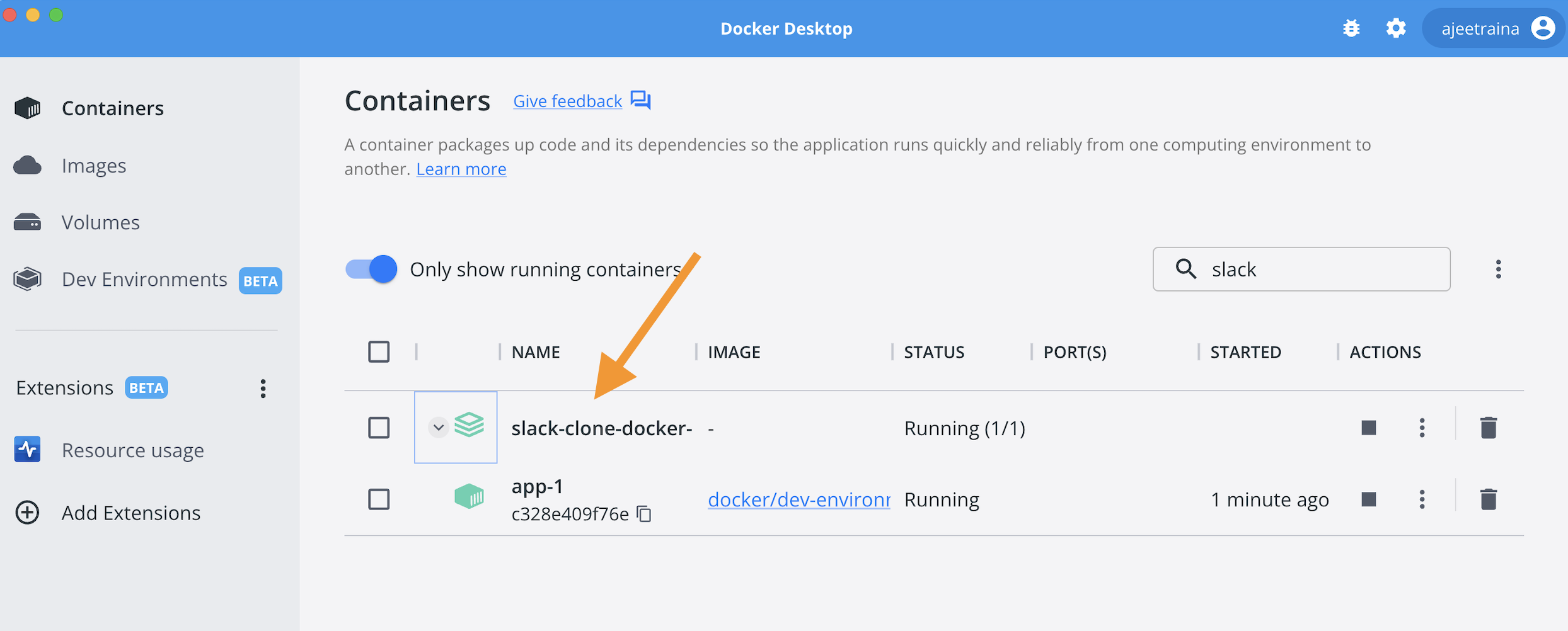
Task: Click Add Extensions plus icon
Action: click(27, 513)
